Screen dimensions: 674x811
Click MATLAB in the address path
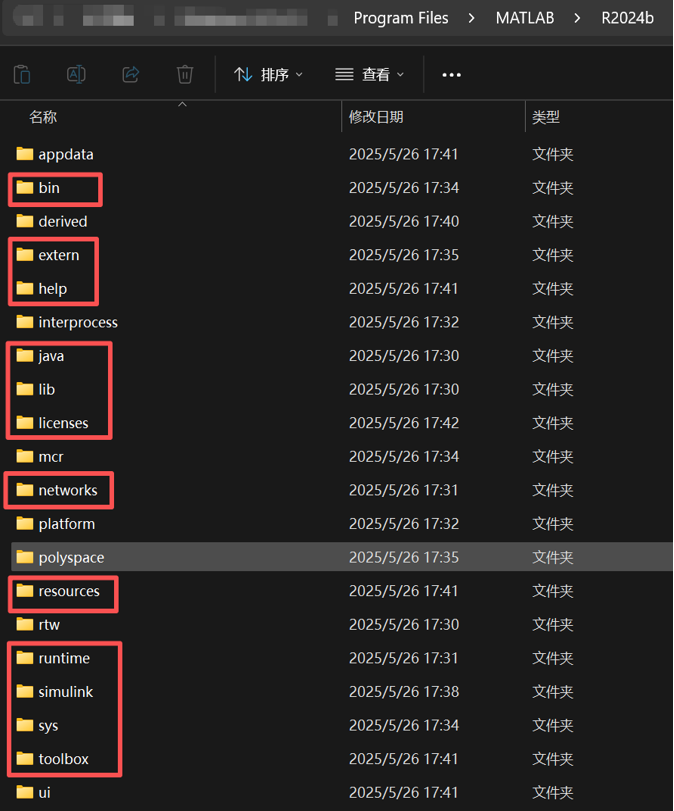(x=525, y=18)
